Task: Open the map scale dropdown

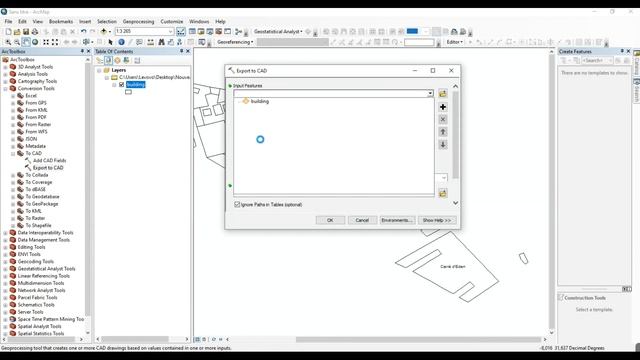Action: point(170,31)
